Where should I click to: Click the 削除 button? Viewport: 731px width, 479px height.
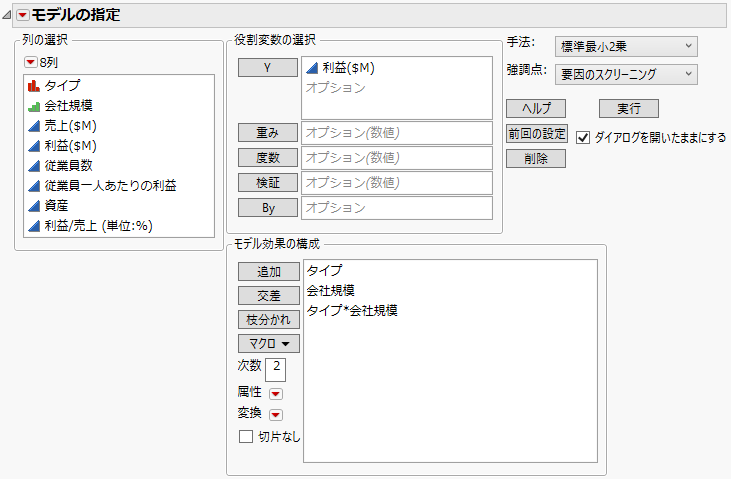click(536, 159)
